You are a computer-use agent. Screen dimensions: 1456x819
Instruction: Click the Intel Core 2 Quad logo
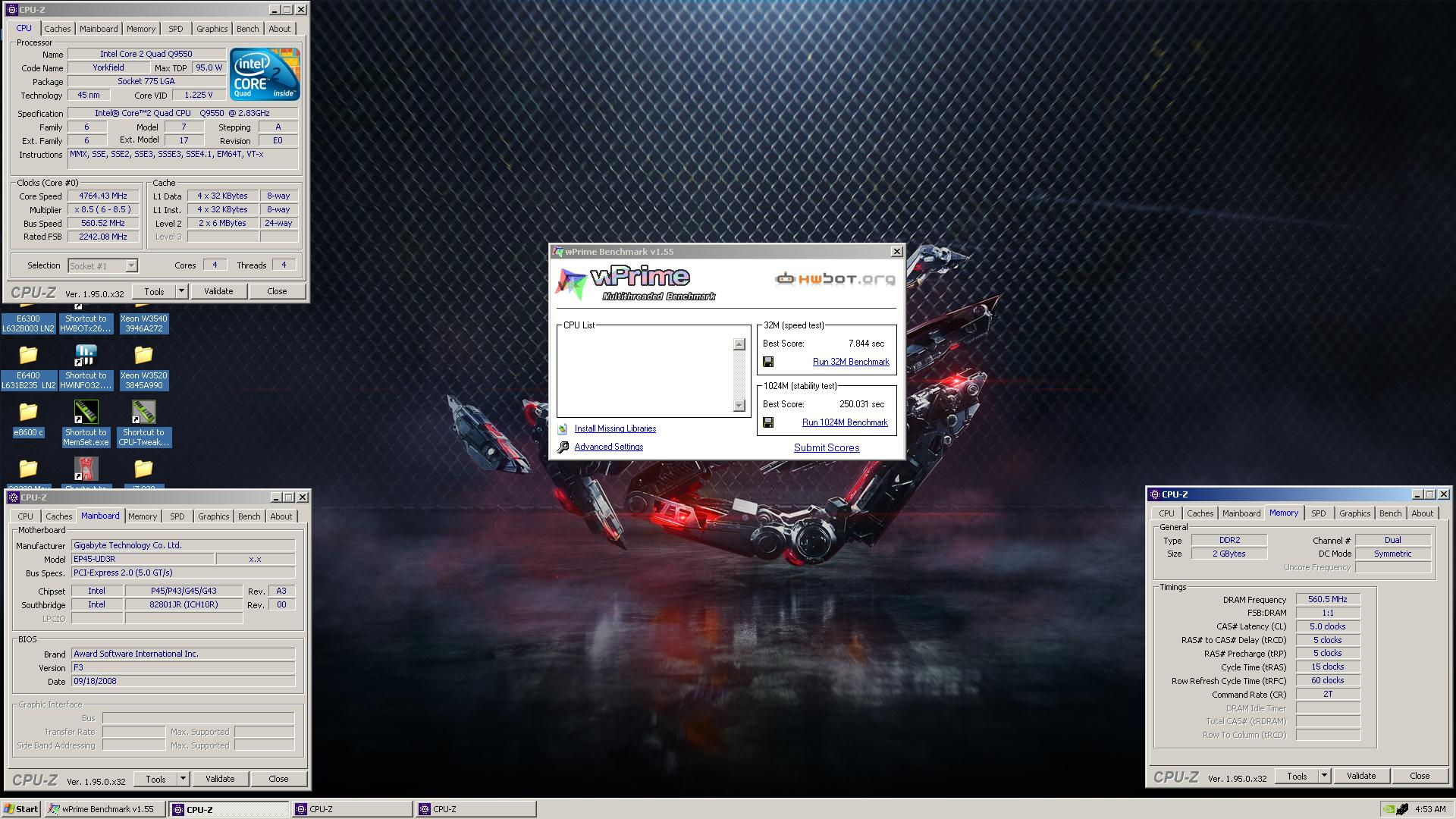pyautogui.click(x=265, y=74)
